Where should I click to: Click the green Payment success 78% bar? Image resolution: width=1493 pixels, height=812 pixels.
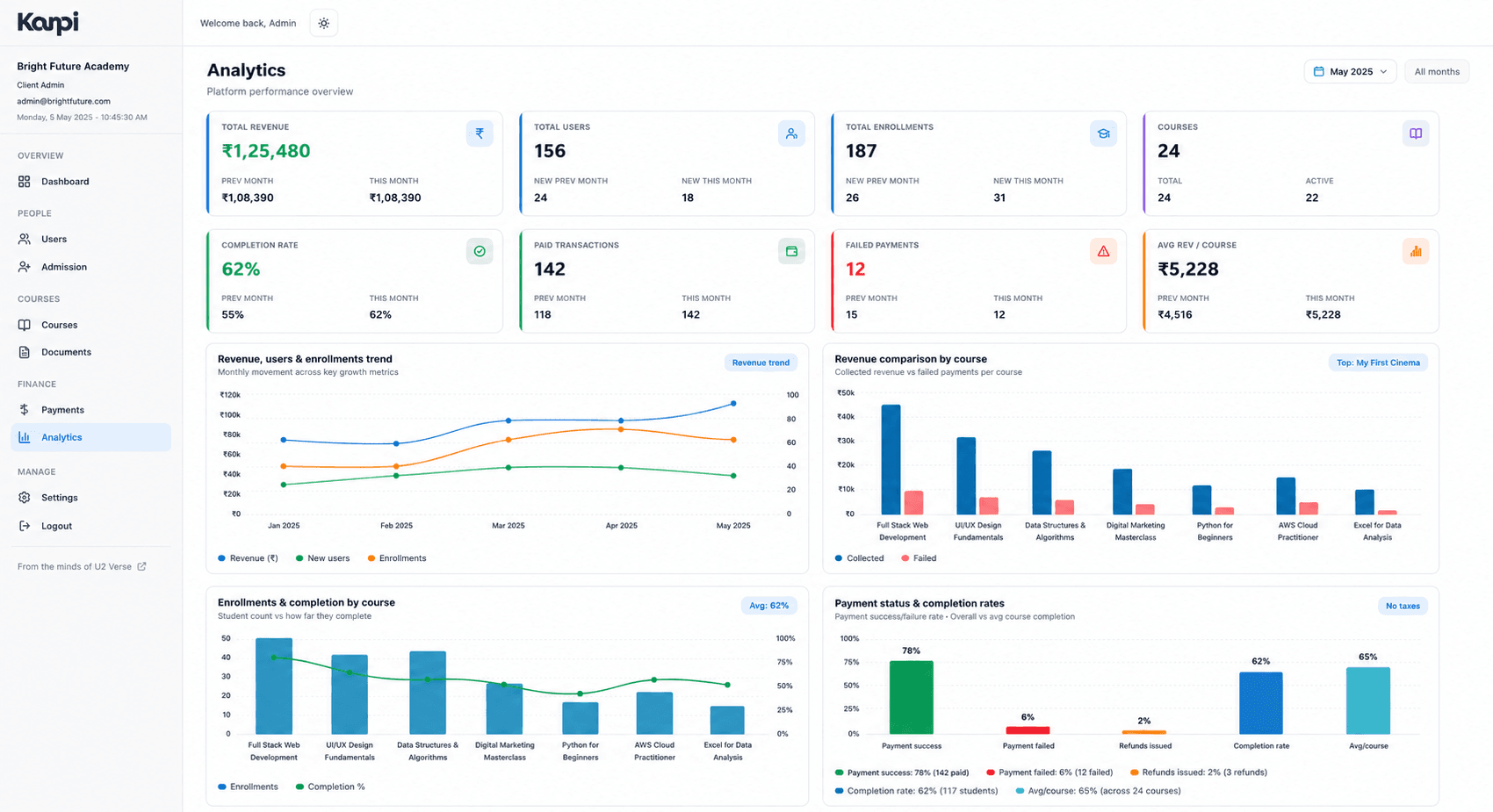(911, 697)
